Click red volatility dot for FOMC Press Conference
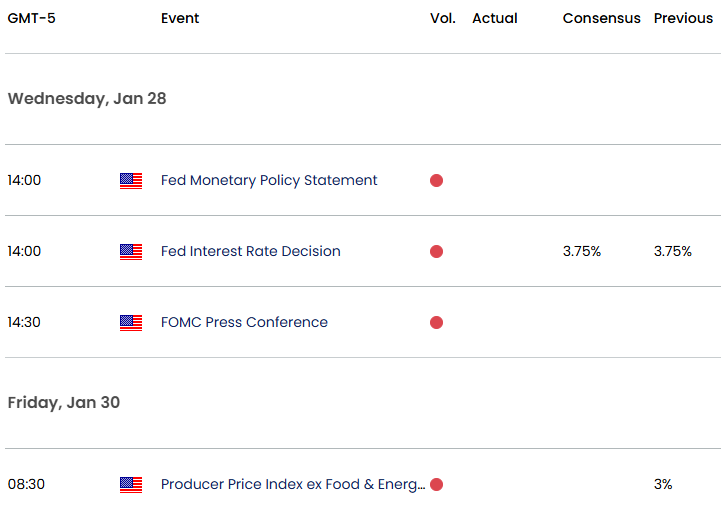The image size is (721, 514). pos(436,323)
